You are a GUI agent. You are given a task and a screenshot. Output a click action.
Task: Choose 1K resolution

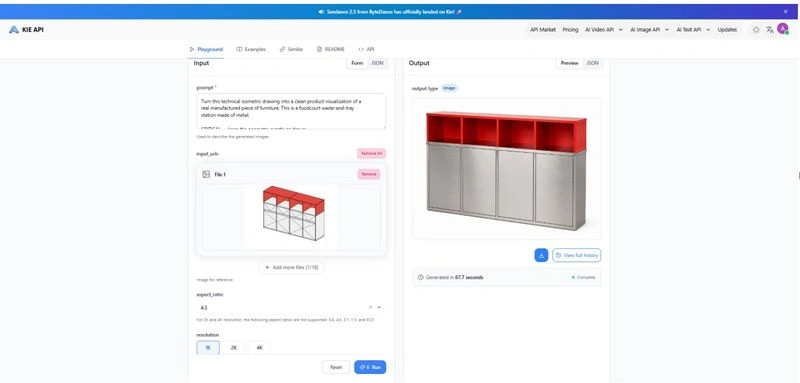pyautogui.click(x=208, y=347)
